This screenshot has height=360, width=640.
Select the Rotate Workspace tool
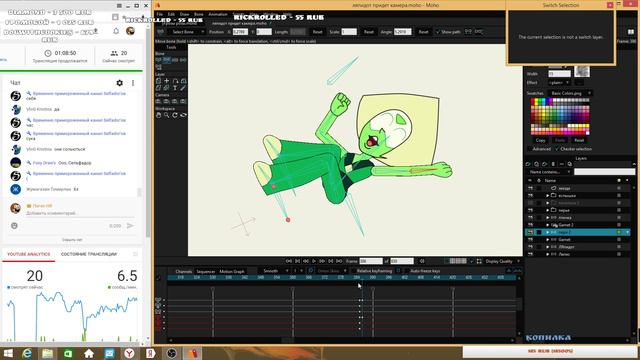175,115
